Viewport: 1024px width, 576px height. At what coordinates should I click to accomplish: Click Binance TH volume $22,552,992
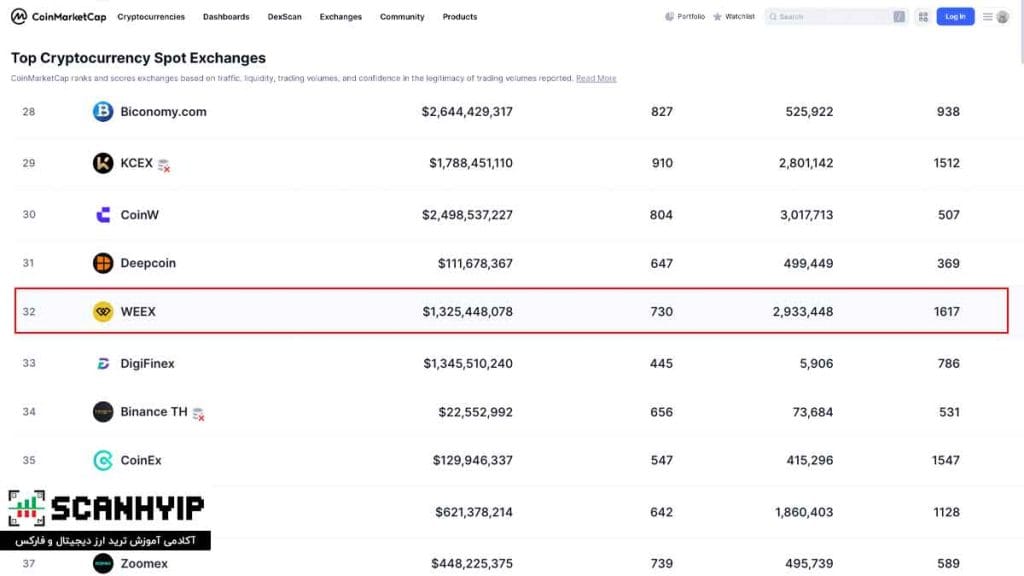point(475,412)
